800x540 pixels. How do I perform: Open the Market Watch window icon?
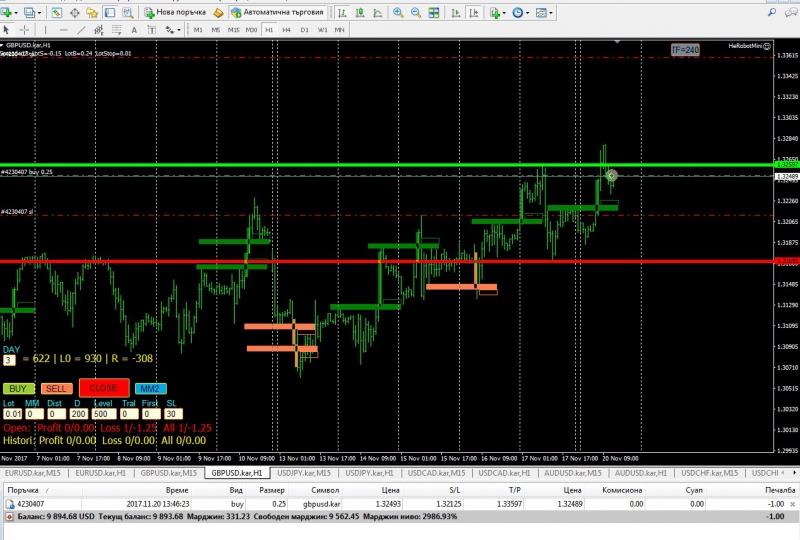[x=56, y=12]
